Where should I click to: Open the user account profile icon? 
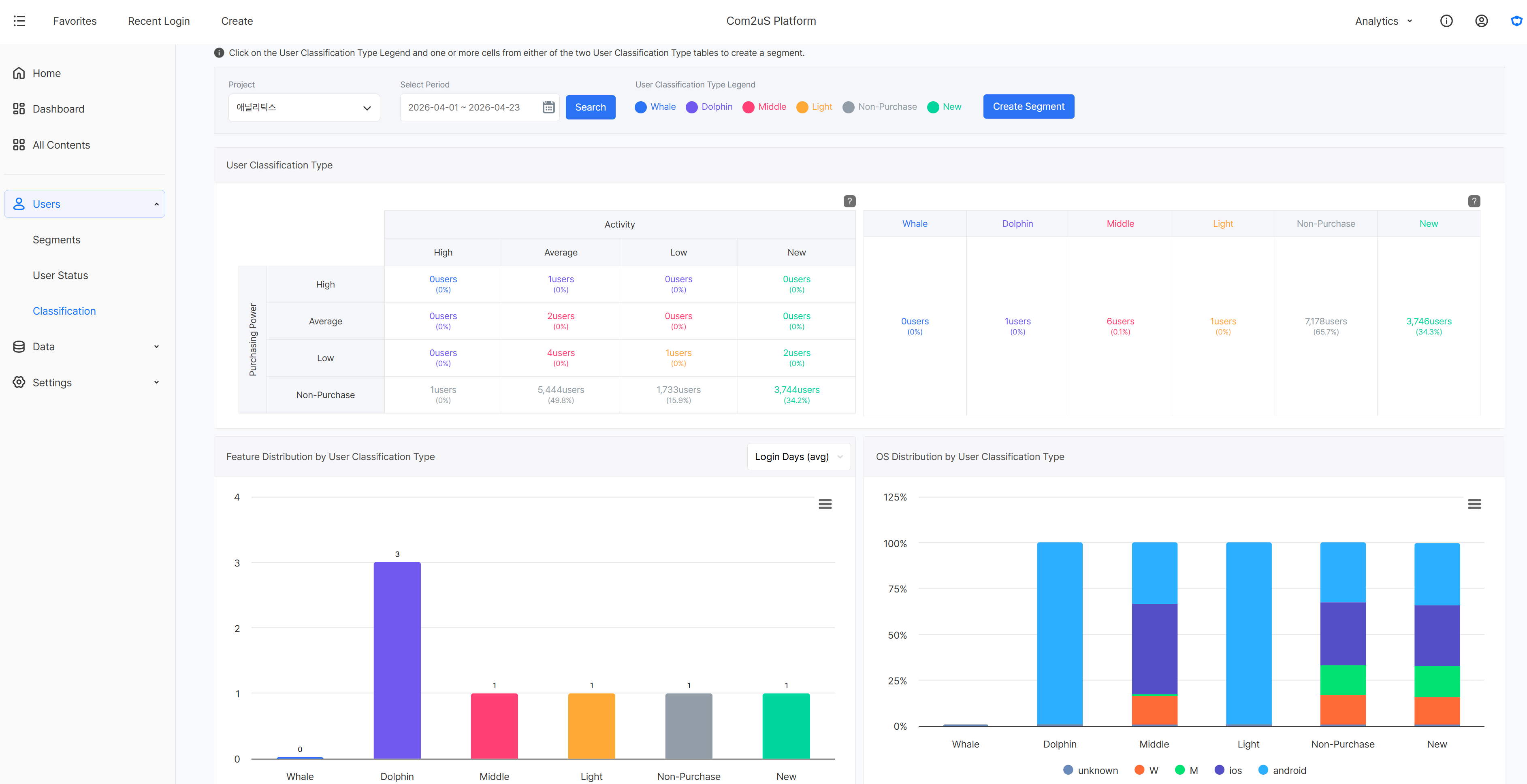(x=1481, y=21)
